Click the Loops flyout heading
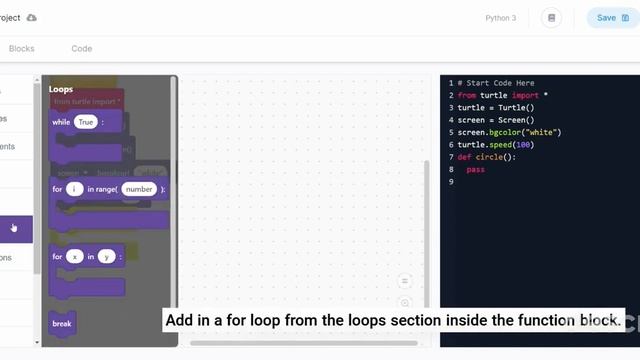The height and width of the screenshot is (360, 640). coord(61,89)
